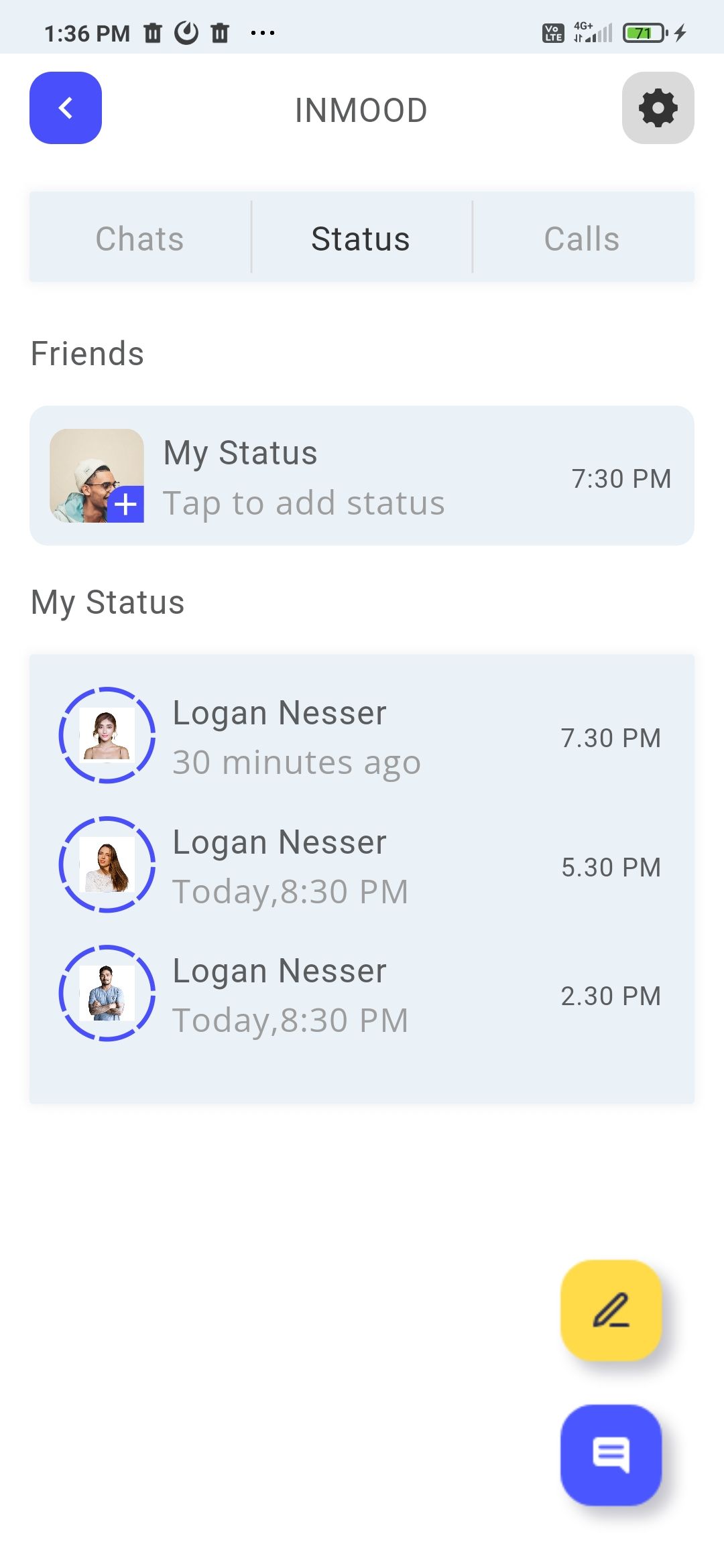Tap the first Logan Nesser status avatar ring

(x=107, y=735)
